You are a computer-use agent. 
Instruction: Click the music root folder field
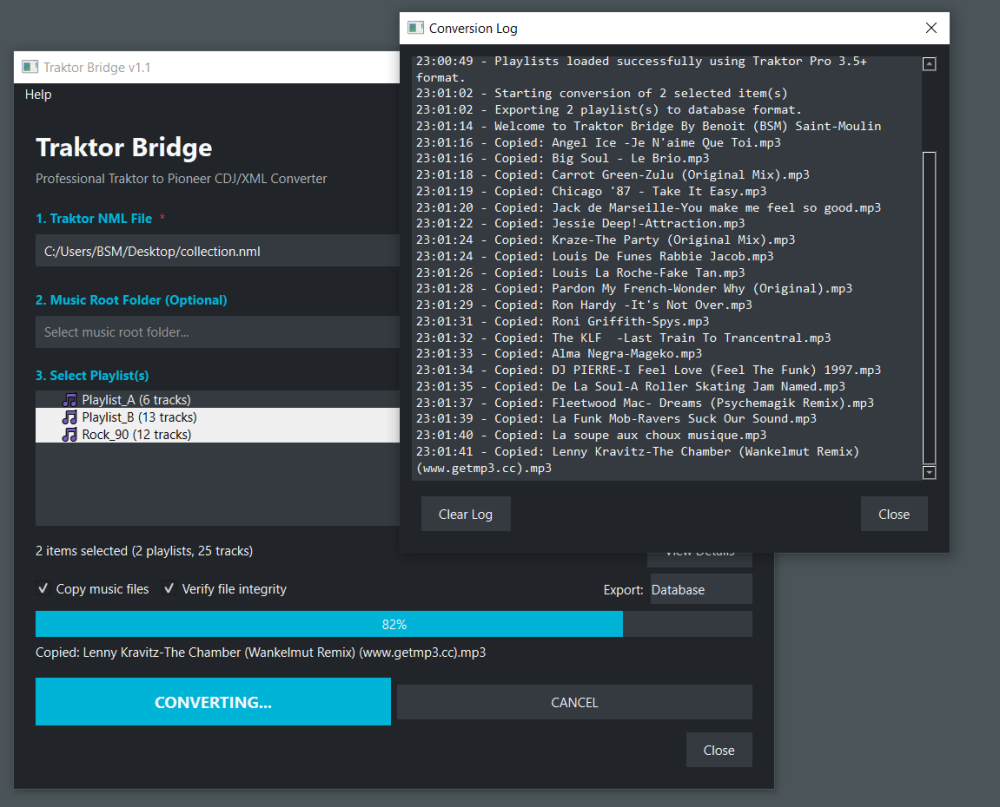click(x=217, y=332)
